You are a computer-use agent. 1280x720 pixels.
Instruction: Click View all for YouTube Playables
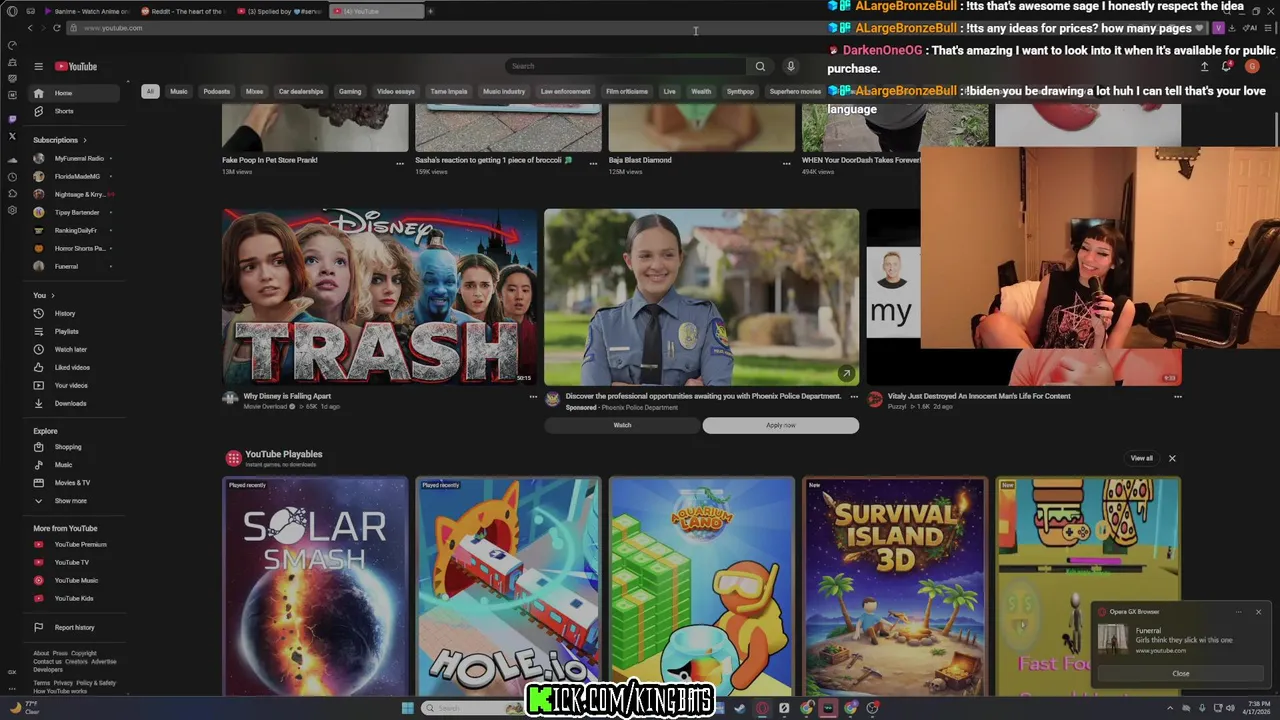pyautogui.click(x=1141, y=458)
